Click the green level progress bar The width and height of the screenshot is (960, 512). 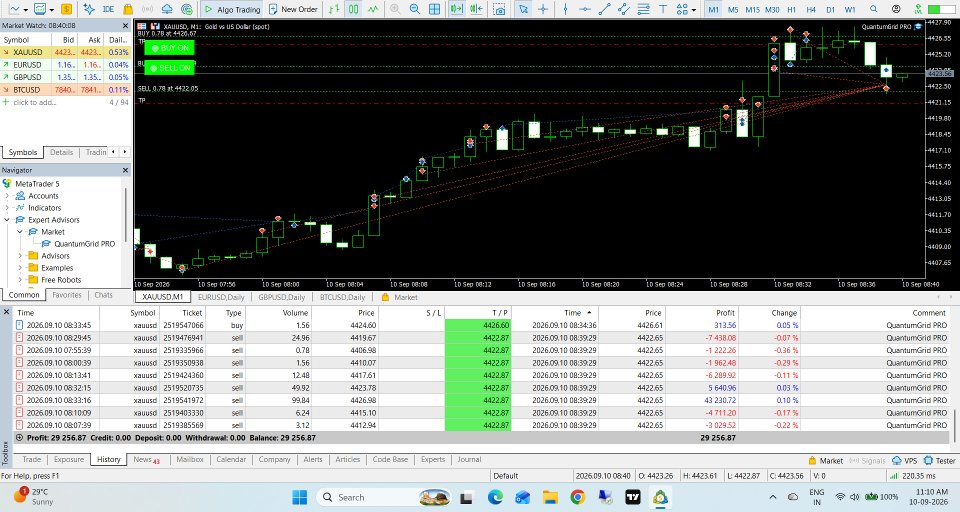[942, 9]
